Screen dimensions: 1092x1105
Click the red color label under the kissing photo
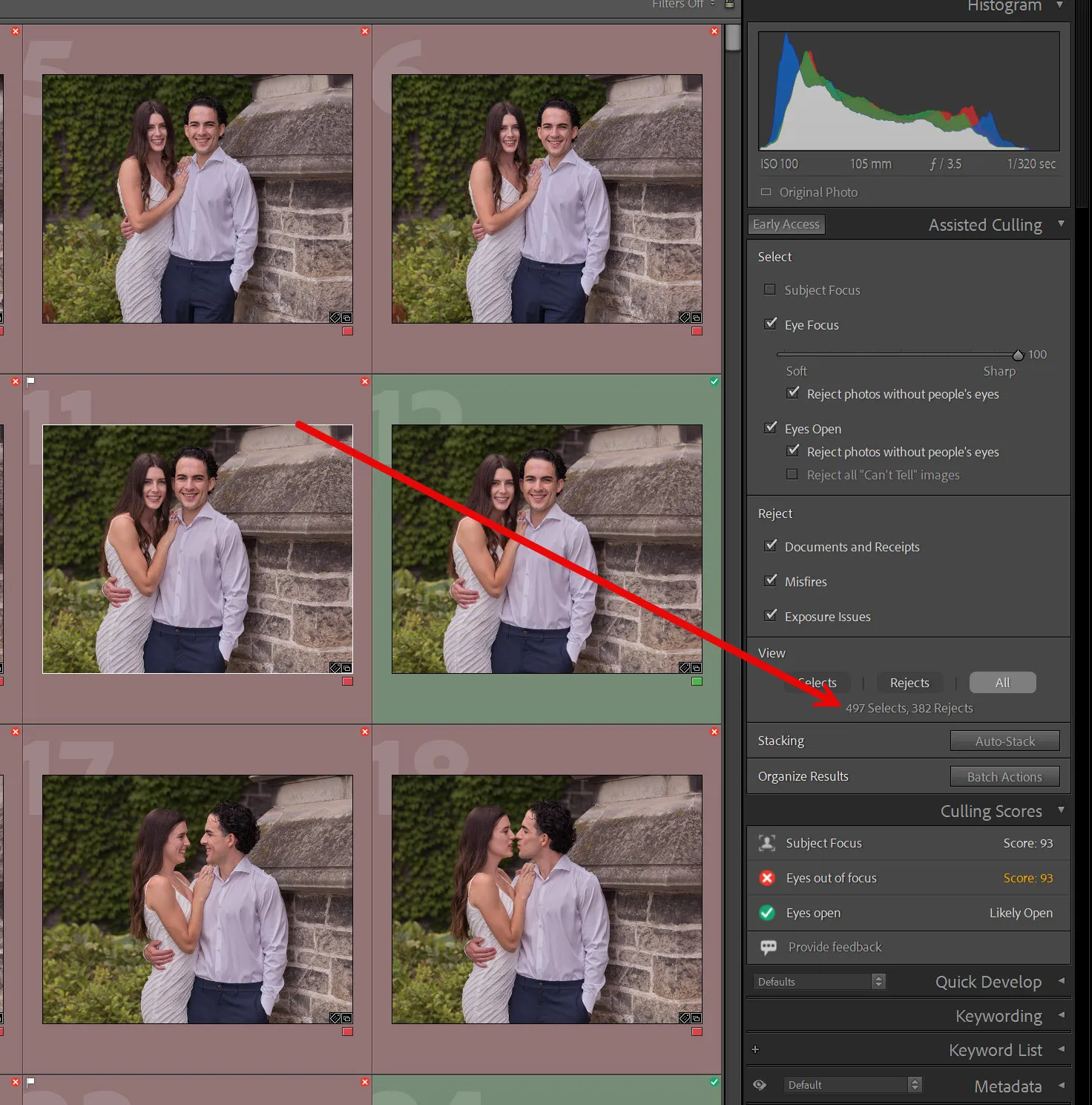tap(697, 1032)
